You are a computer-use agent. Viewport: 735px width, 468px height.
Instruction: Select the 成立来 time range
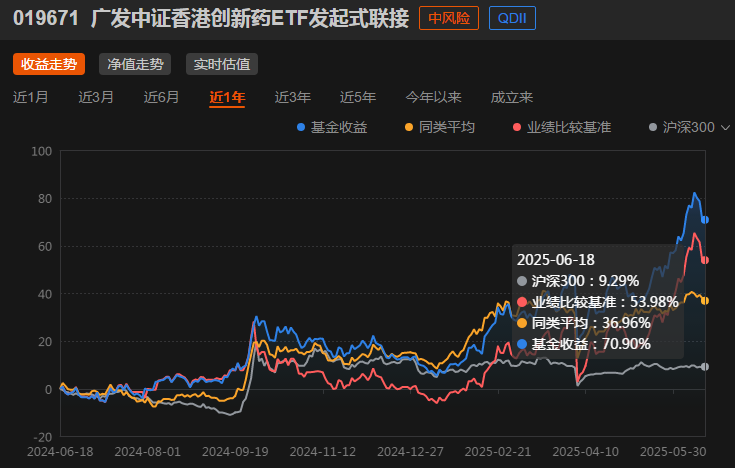click(511, 97)
